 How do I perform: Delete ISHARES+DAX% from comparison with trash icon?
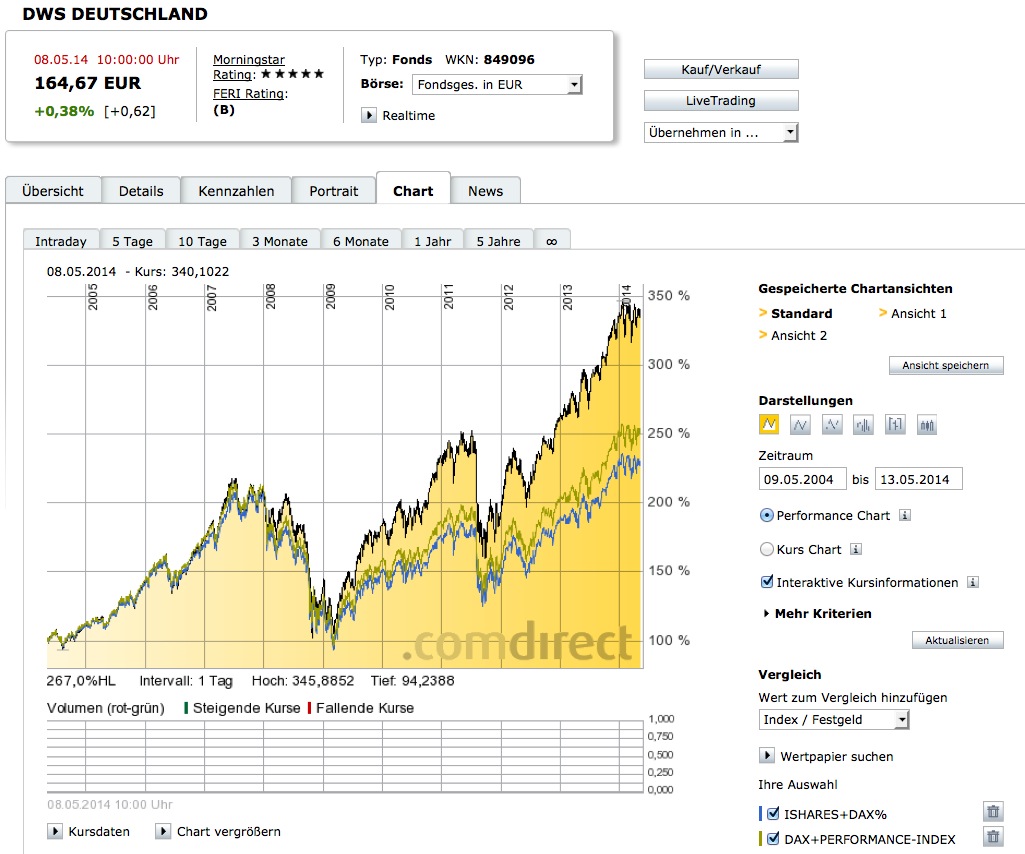point(992,813)
